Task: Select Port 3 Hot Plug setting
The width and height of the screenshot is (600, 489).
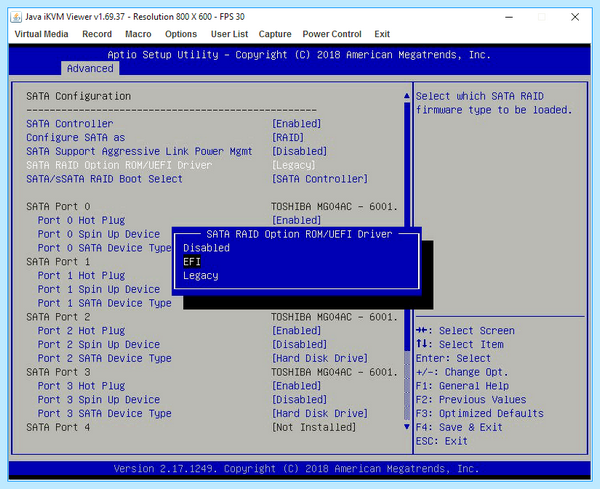Action: coord(81,386)
